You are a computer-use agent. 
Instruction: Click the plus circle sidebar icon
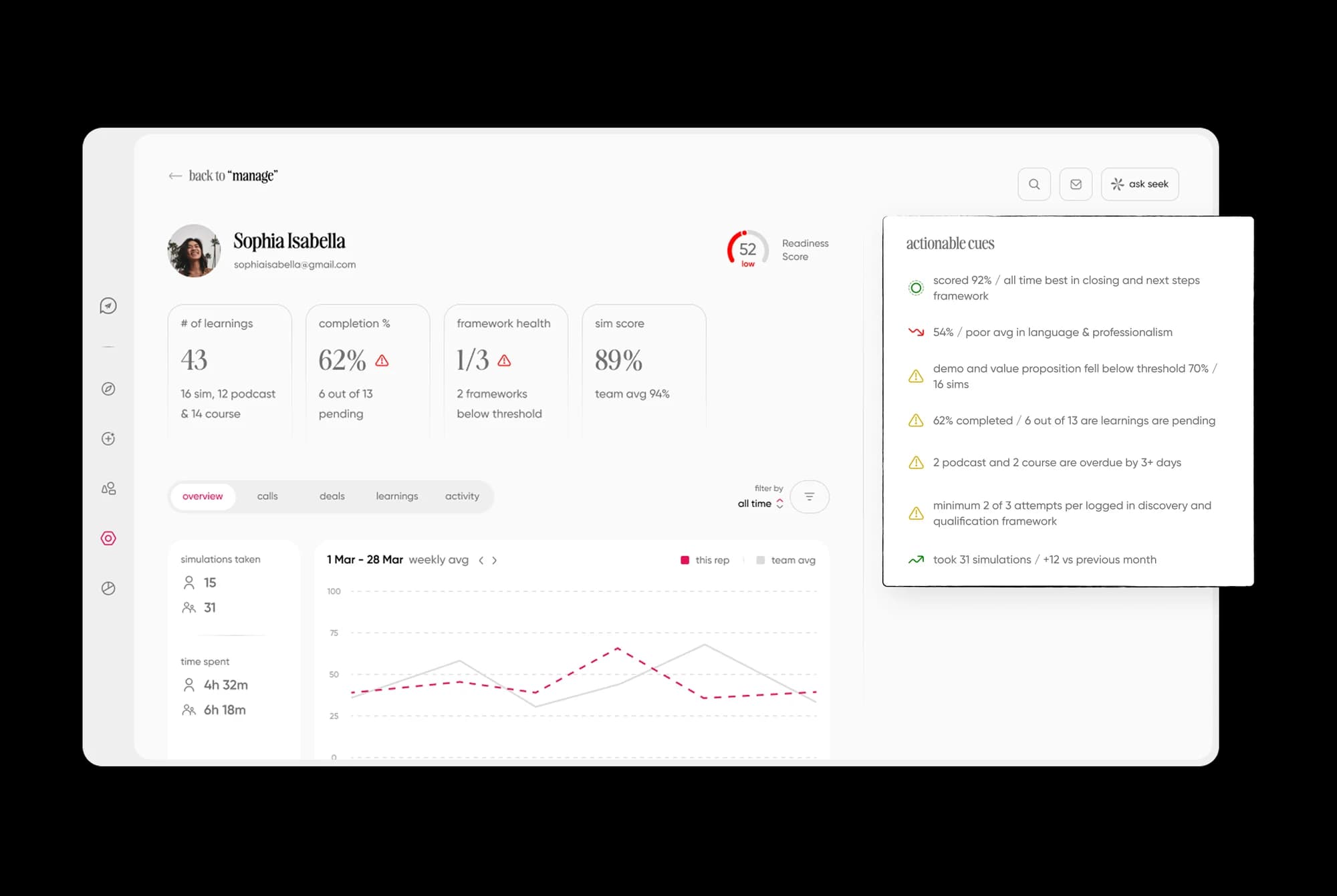point(108,438)
